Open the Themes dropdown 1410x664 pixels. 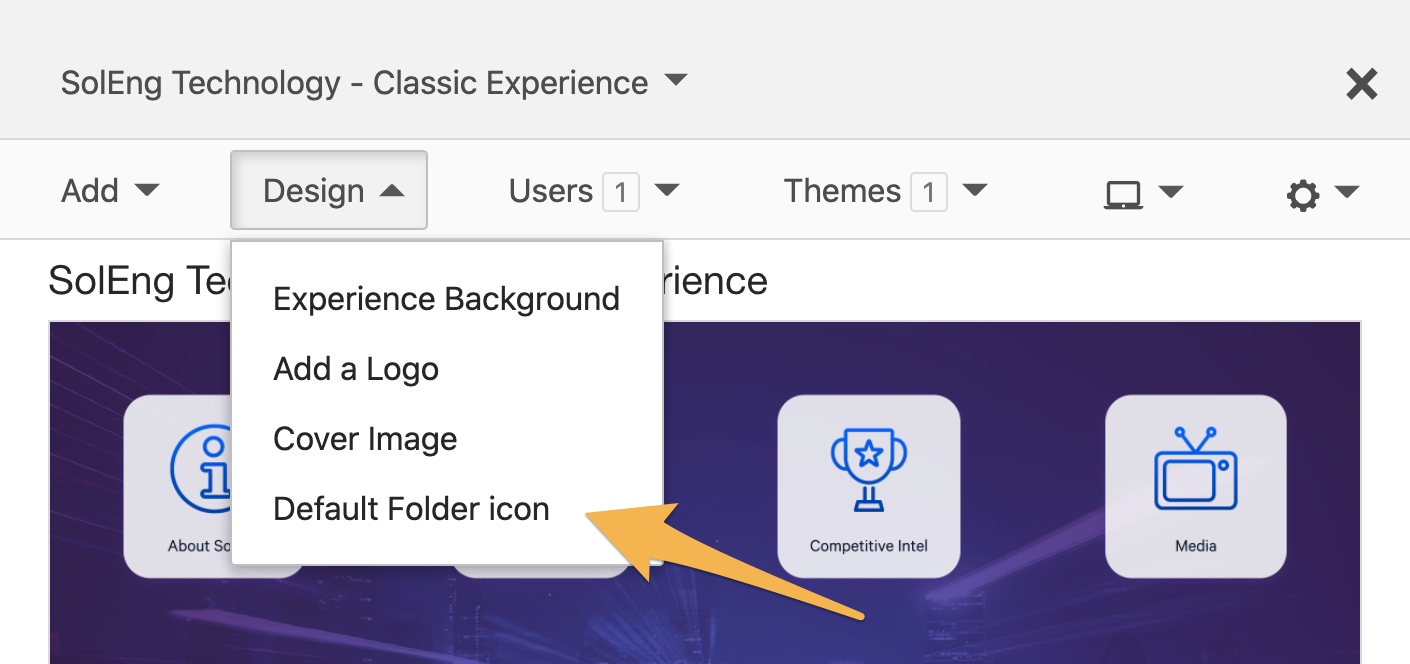[x=885, y=191]
